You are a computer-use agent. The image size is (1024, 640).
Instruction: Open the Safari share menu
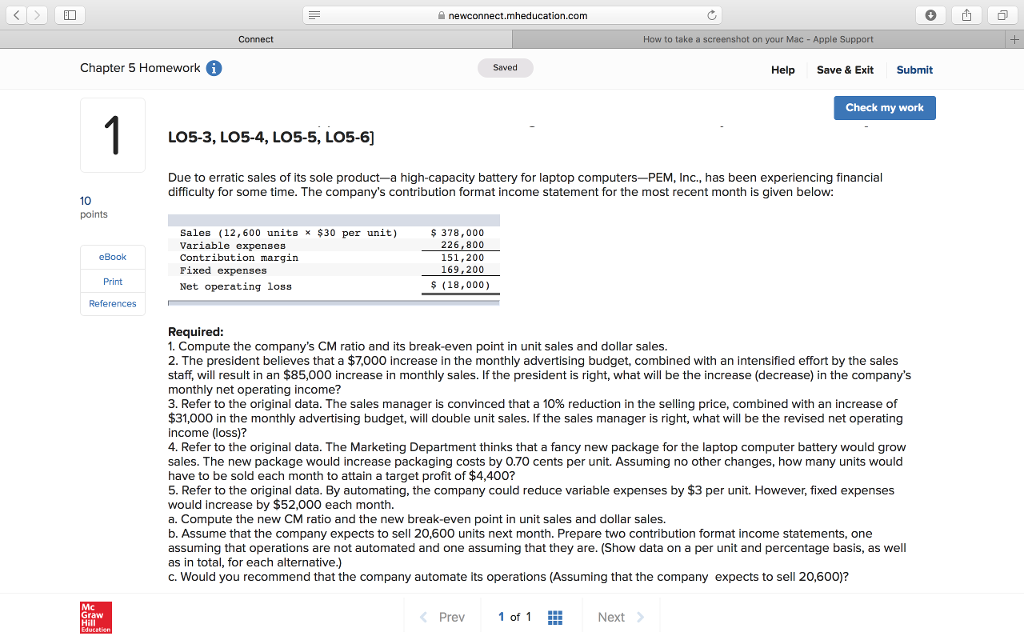coord(967,15)
